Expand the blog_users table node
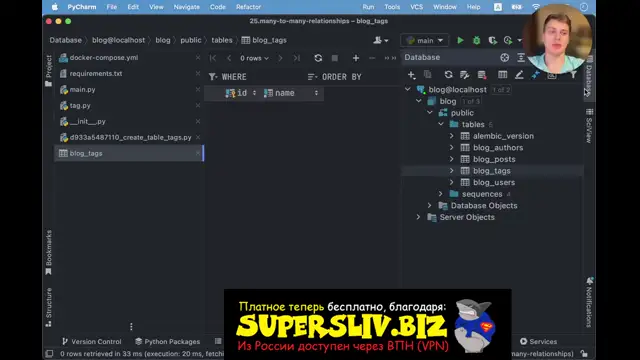Screen dimensions: 640x360 point(451,182)
